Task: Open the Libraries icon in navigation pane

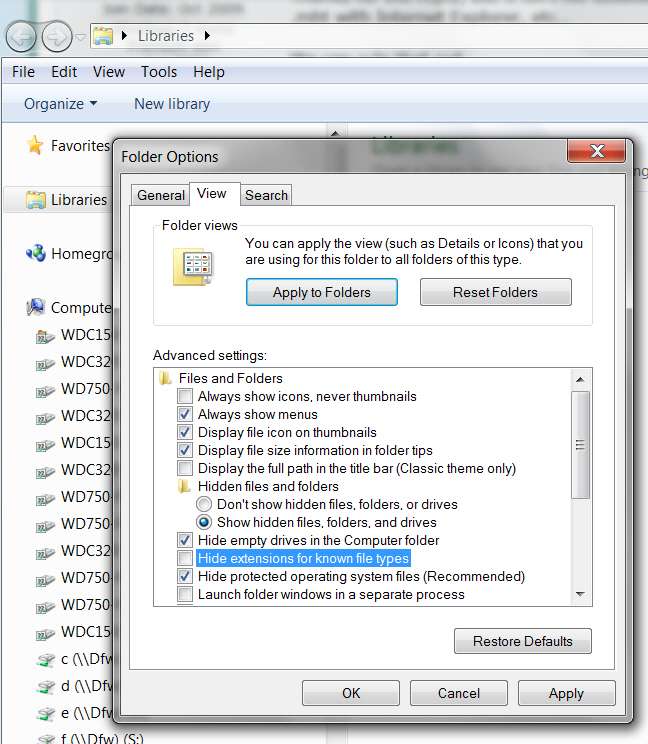Action: pos(36,200)
